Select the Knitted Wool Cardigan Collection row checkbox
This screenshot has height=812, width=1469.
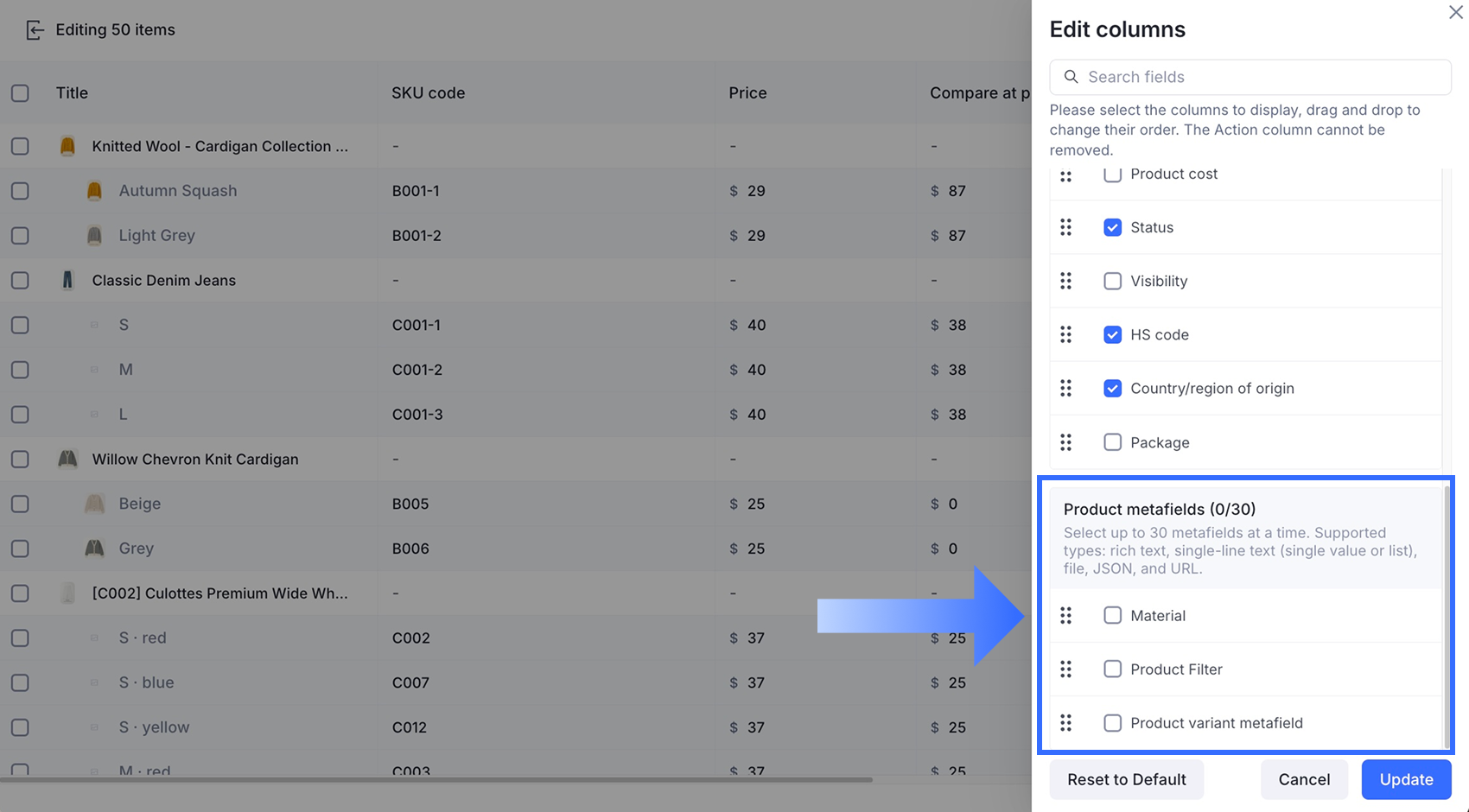tap(20, 146)
